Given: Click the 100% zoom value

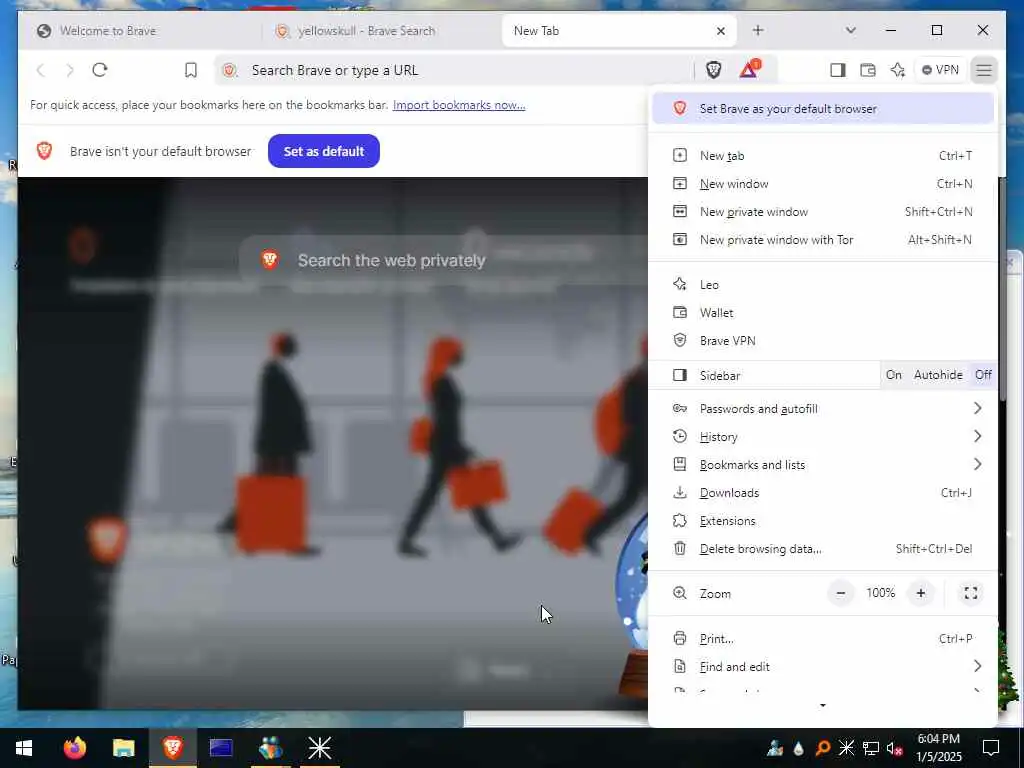Looking at the screenshot, I should click(x=880, y=593).
